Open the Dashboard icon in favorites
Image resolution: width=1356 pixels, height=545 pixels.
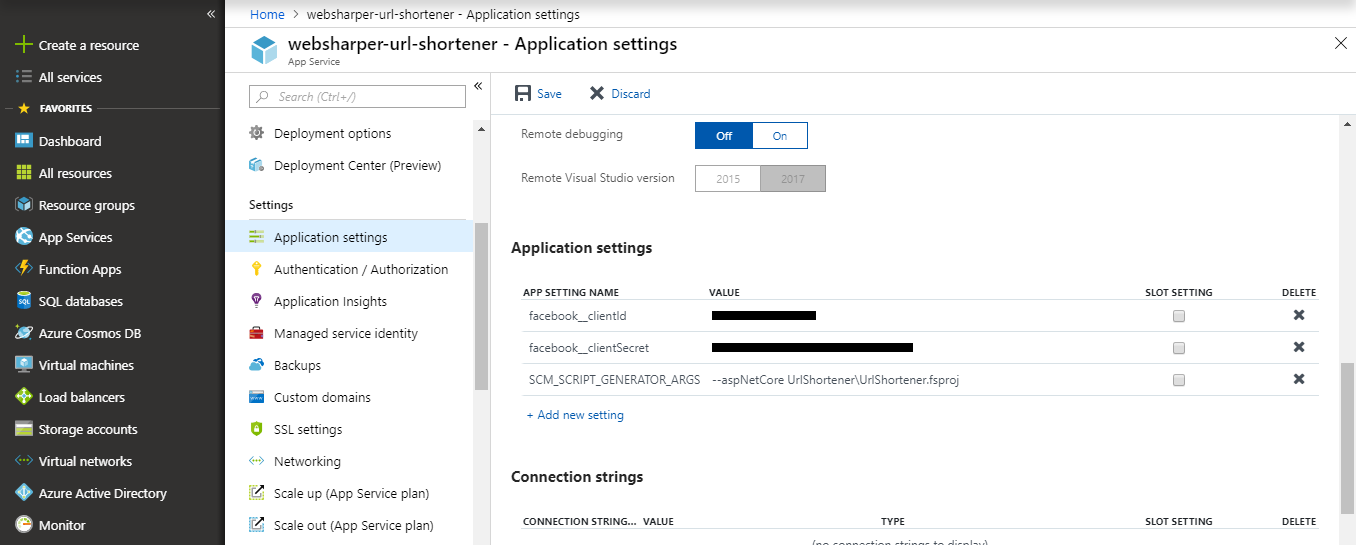[24, 141]
